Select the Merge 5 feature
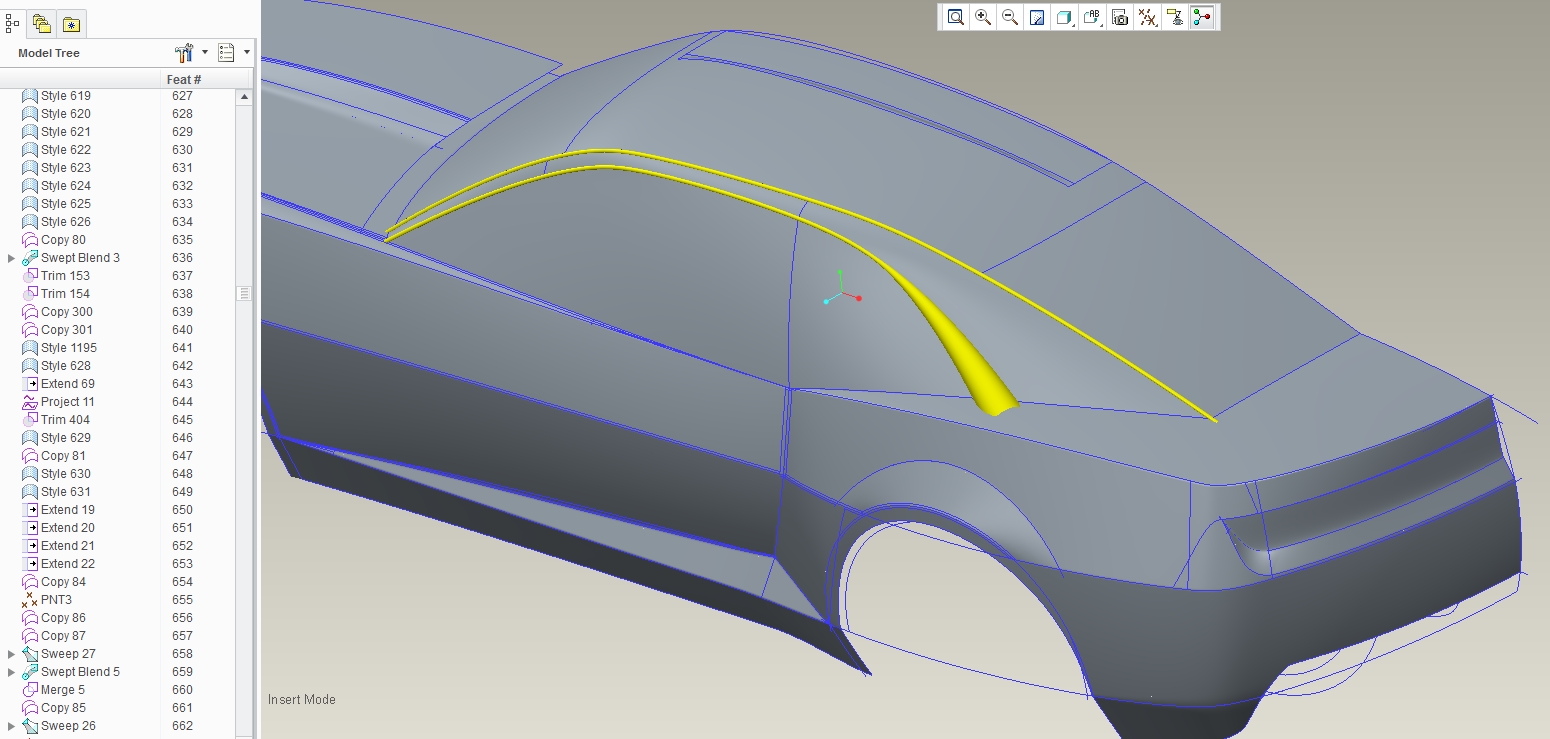The height and width of the screenshot is (739, 1550). (x=63, y=690)
